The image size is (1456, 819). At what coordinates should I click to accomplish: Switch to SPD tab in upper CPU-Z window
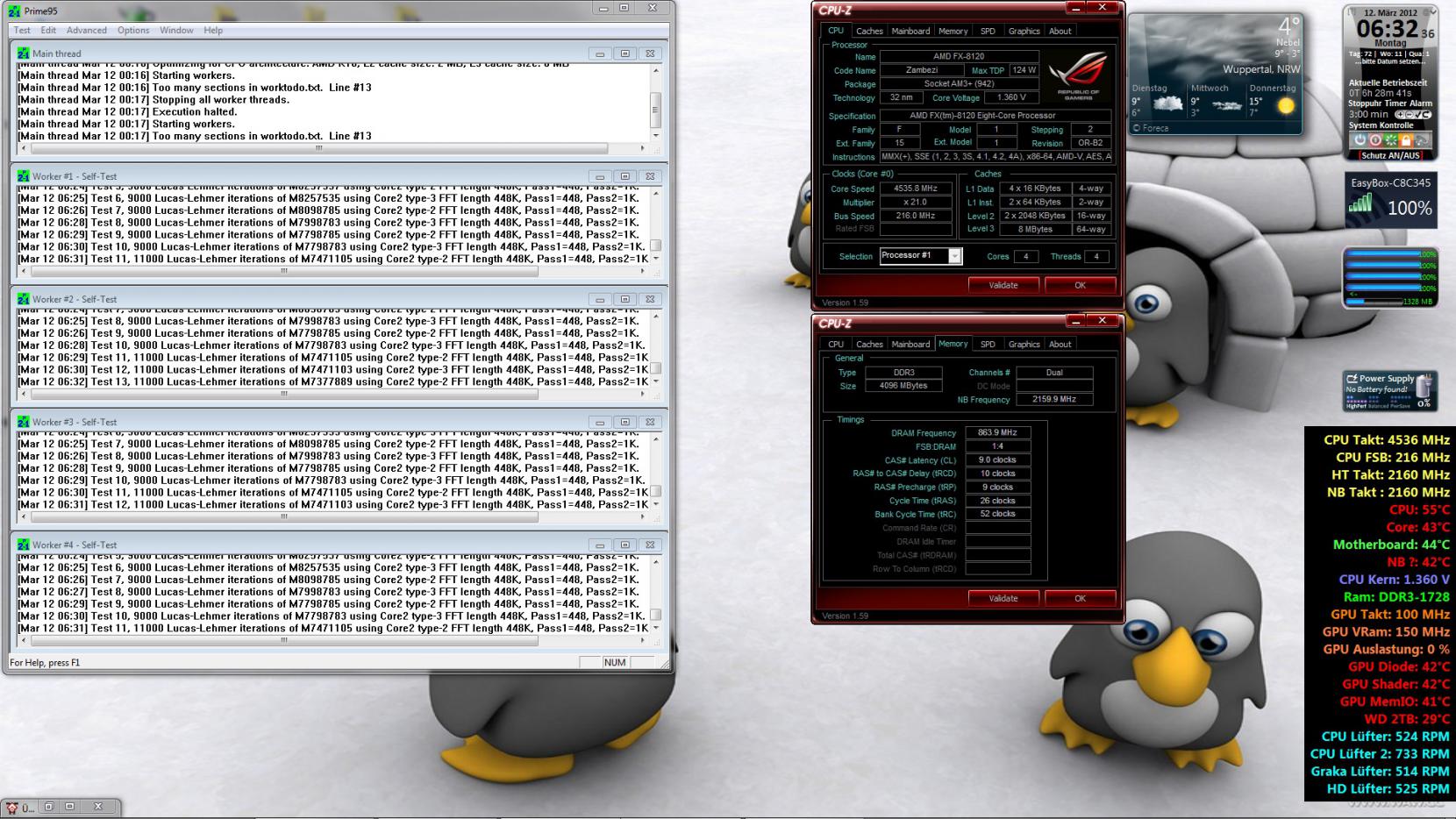point(988,31)
